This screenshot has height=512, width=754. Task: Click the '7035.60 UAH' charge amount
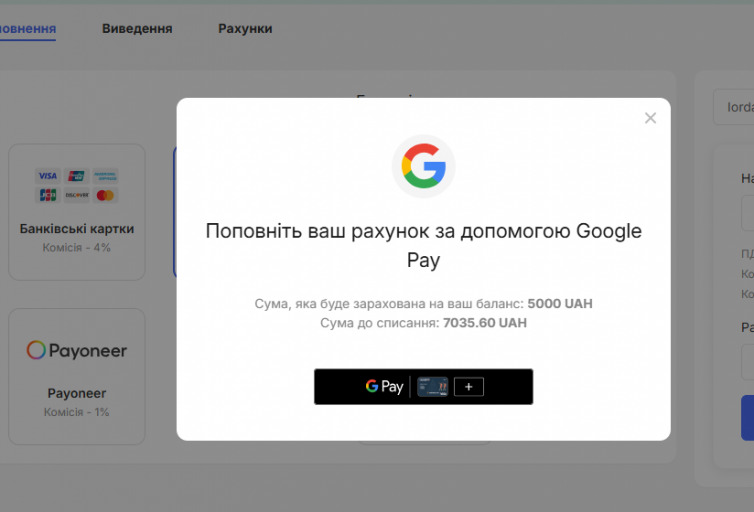(485, 323)
